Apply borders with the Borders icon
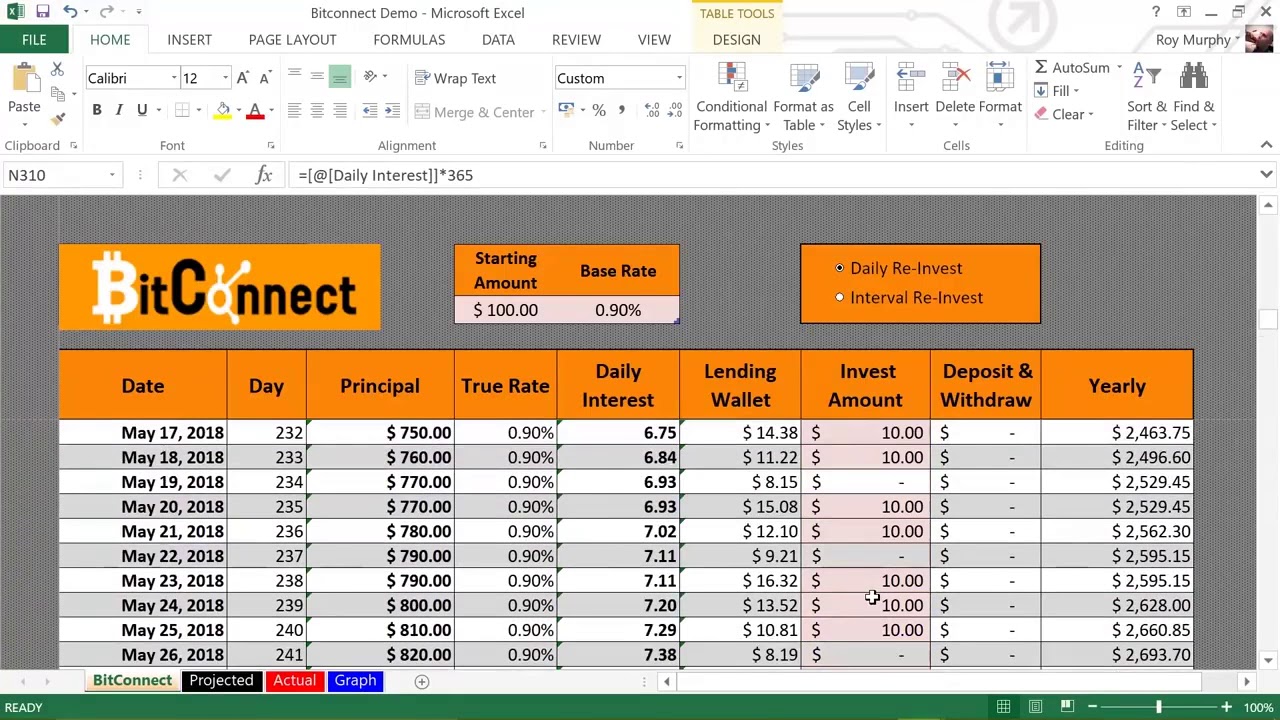This screenshot has width=1280, height=720. (182, 110)
